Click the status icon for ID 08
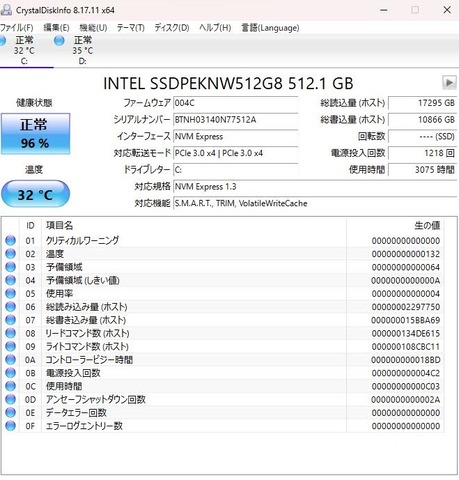 coord(11,333)
